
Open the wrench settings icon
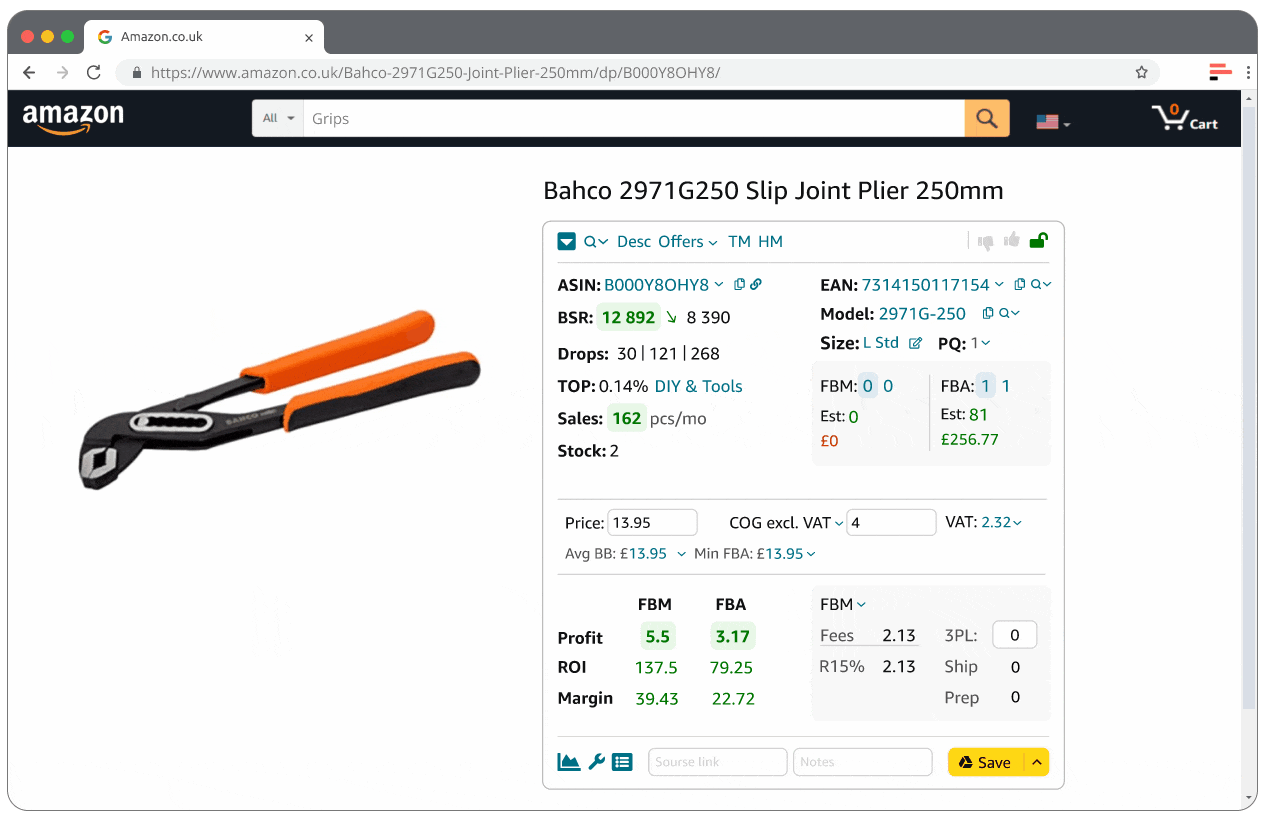(x=596, y=762)
